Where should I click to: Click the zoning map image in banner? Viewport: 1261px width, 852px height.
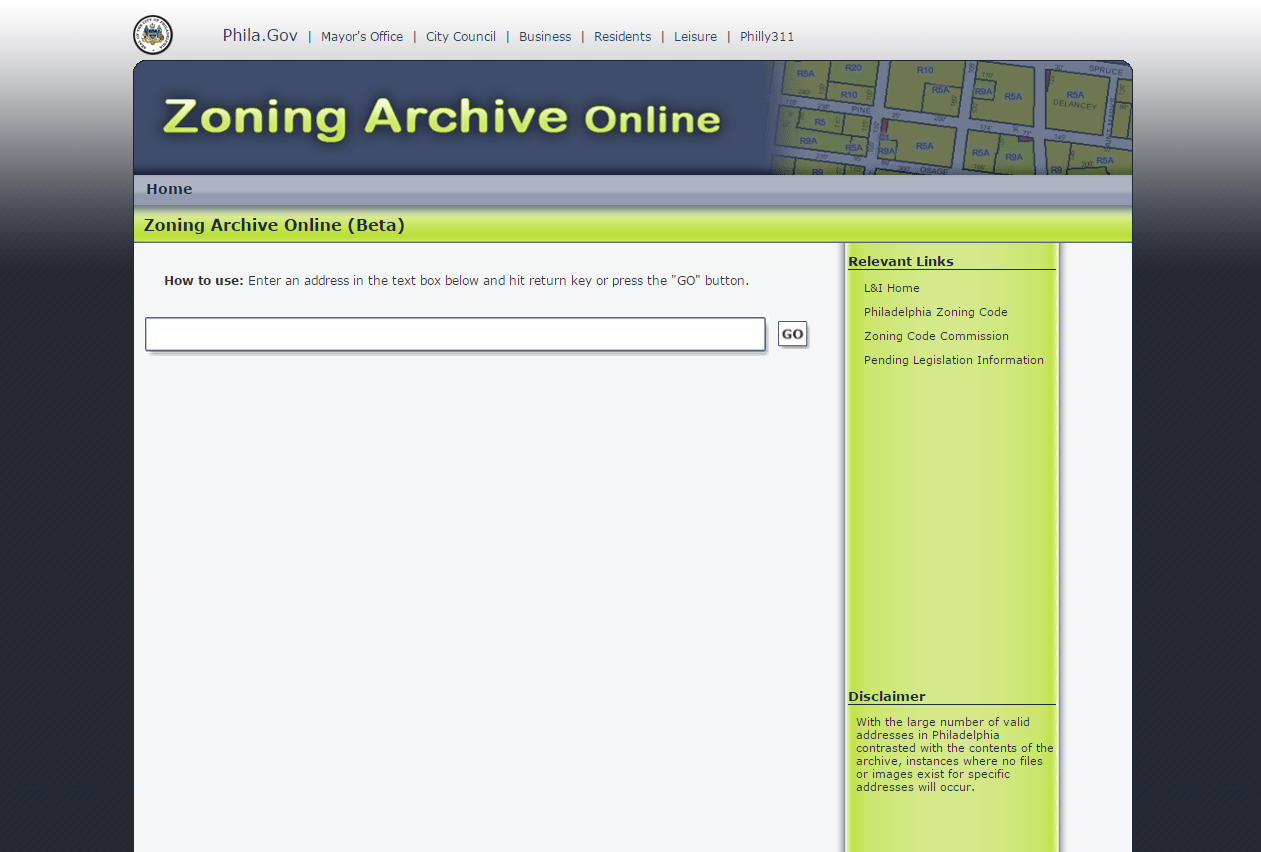[x=952, y=118]
